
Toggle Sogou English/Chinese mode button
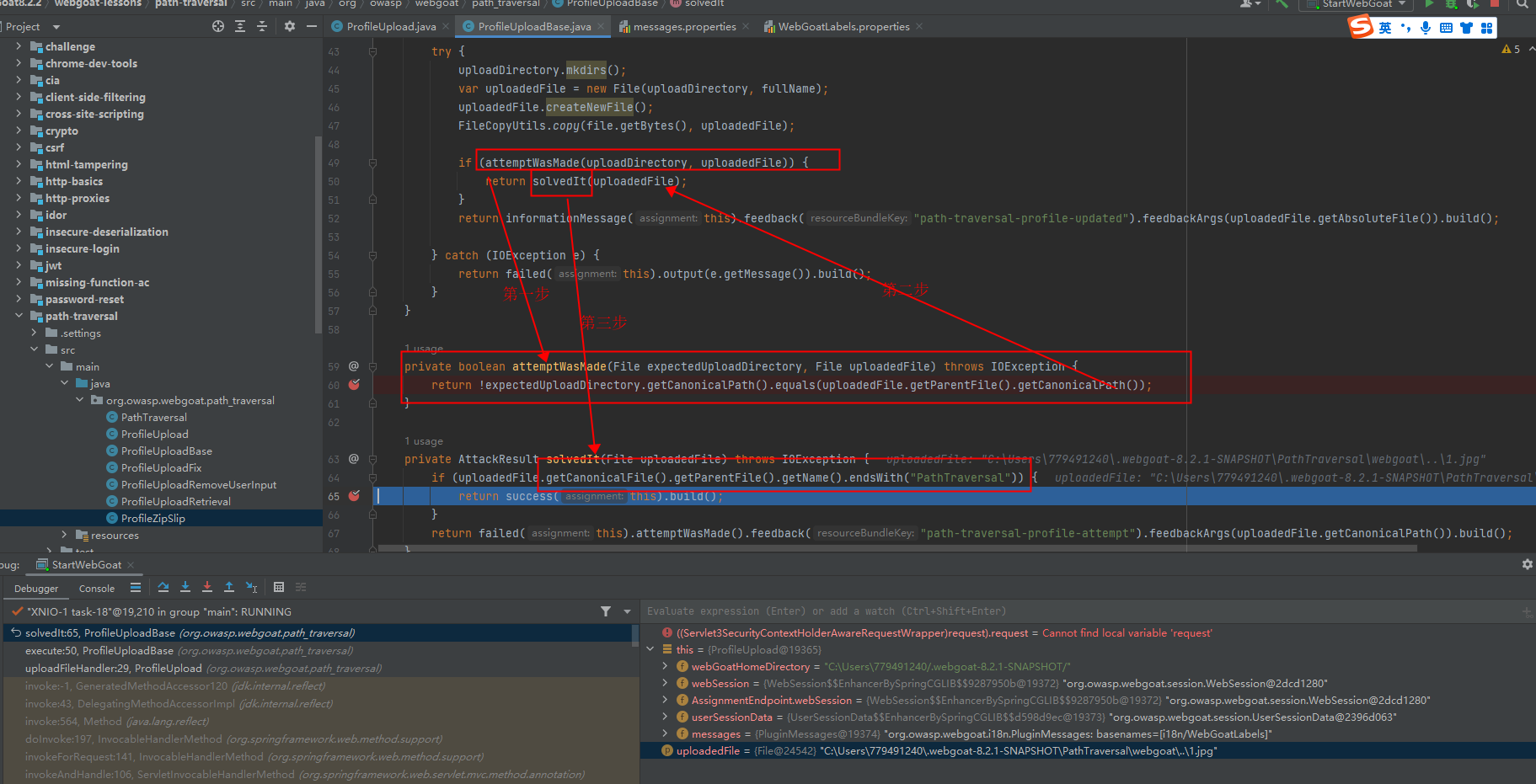1385,28
